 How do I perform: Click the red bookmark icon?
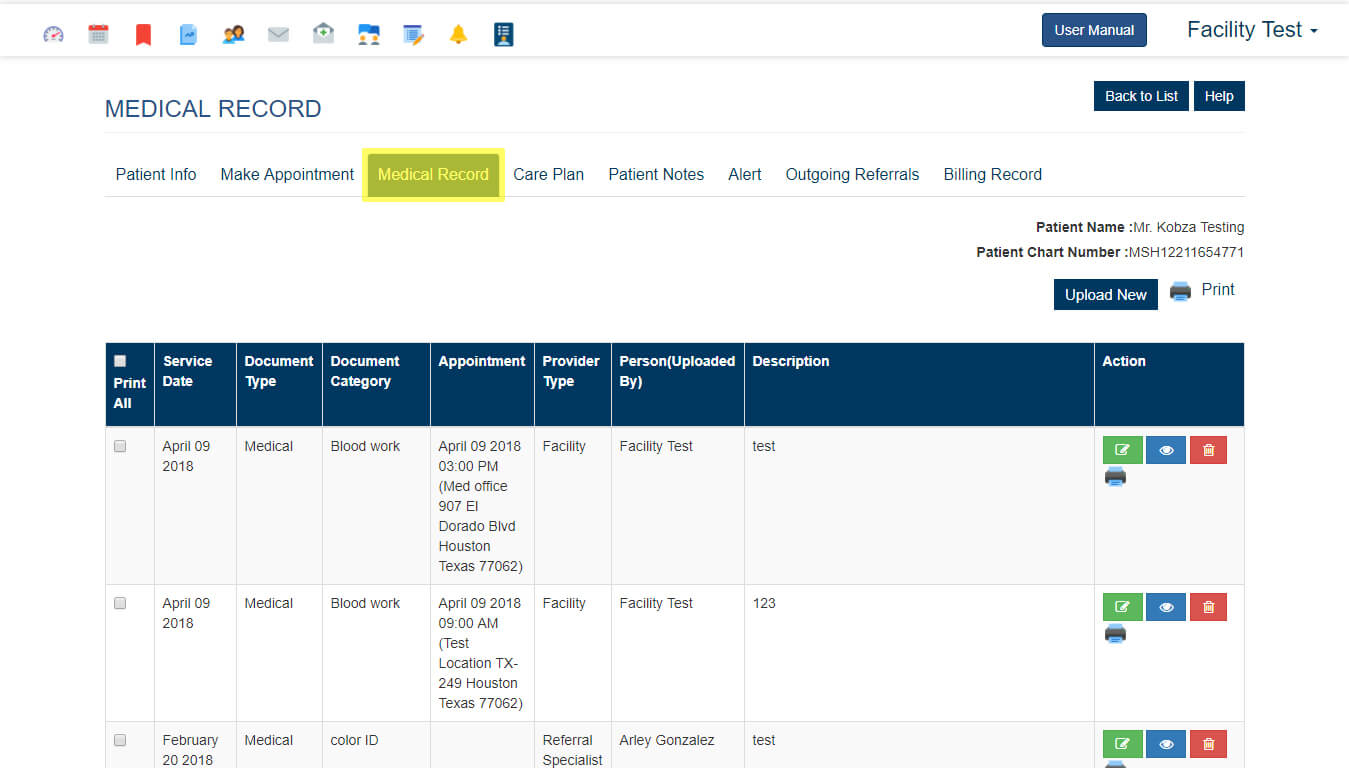[143, 35]
